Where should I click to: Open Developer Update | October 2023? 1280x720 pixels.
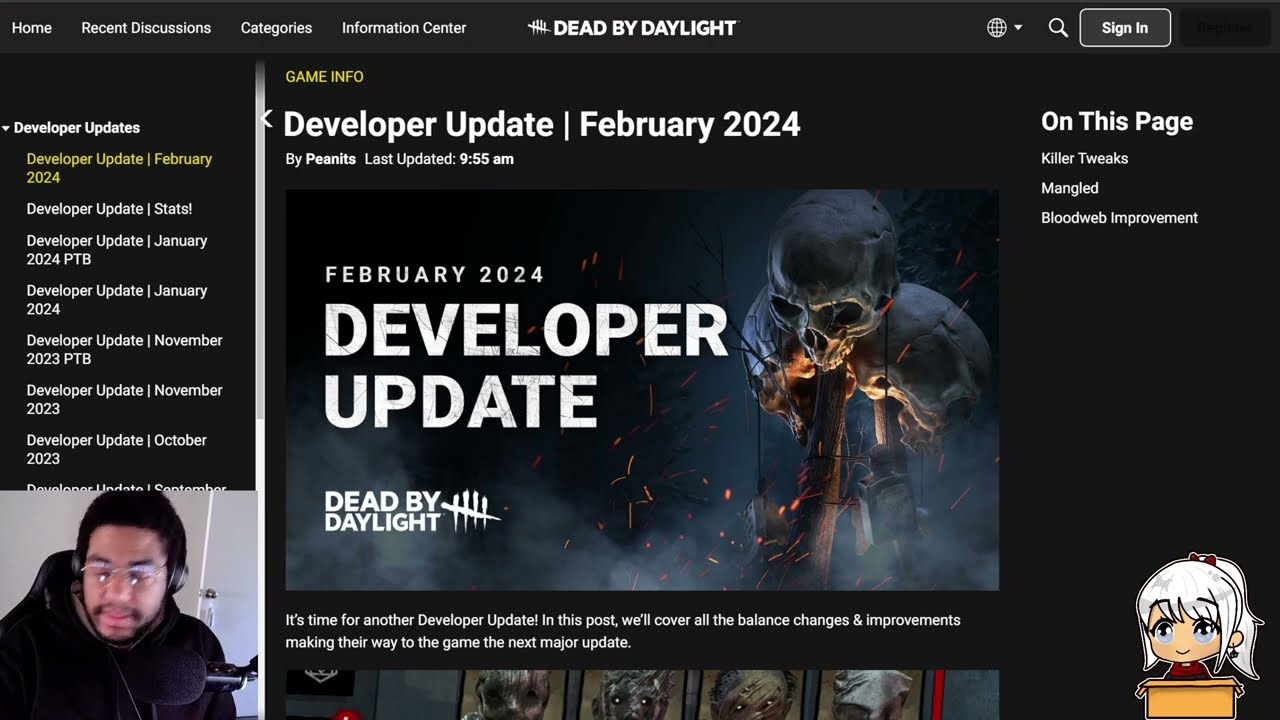pos(117,450)
